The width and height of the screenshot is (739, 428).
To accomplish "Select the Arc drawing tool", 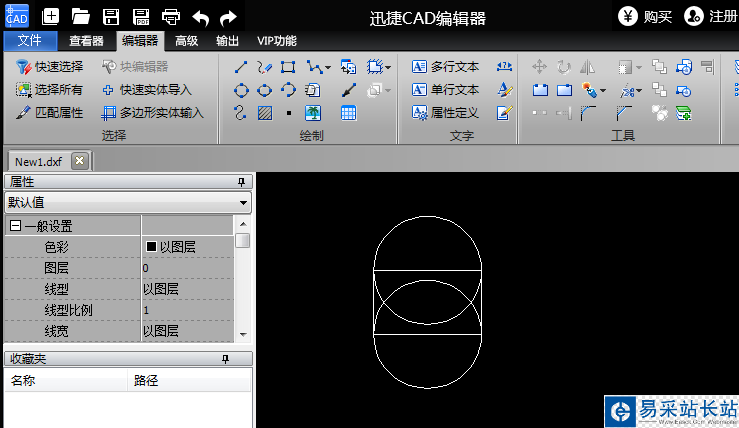I will point(288,90).
